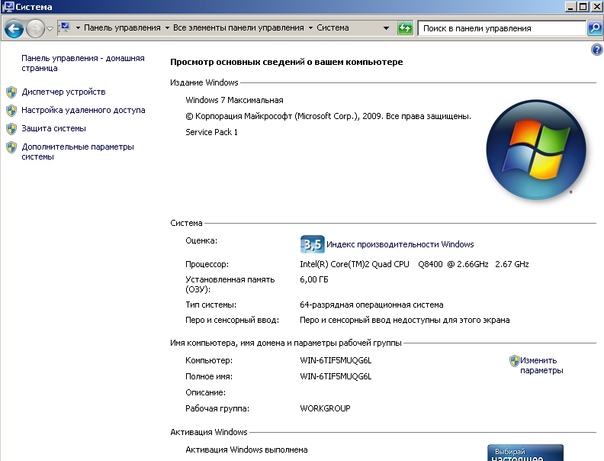Click shield icon beside Настройка удаленного доступа
The width and height of the screenshot is (604, 461).
(12, 111)
